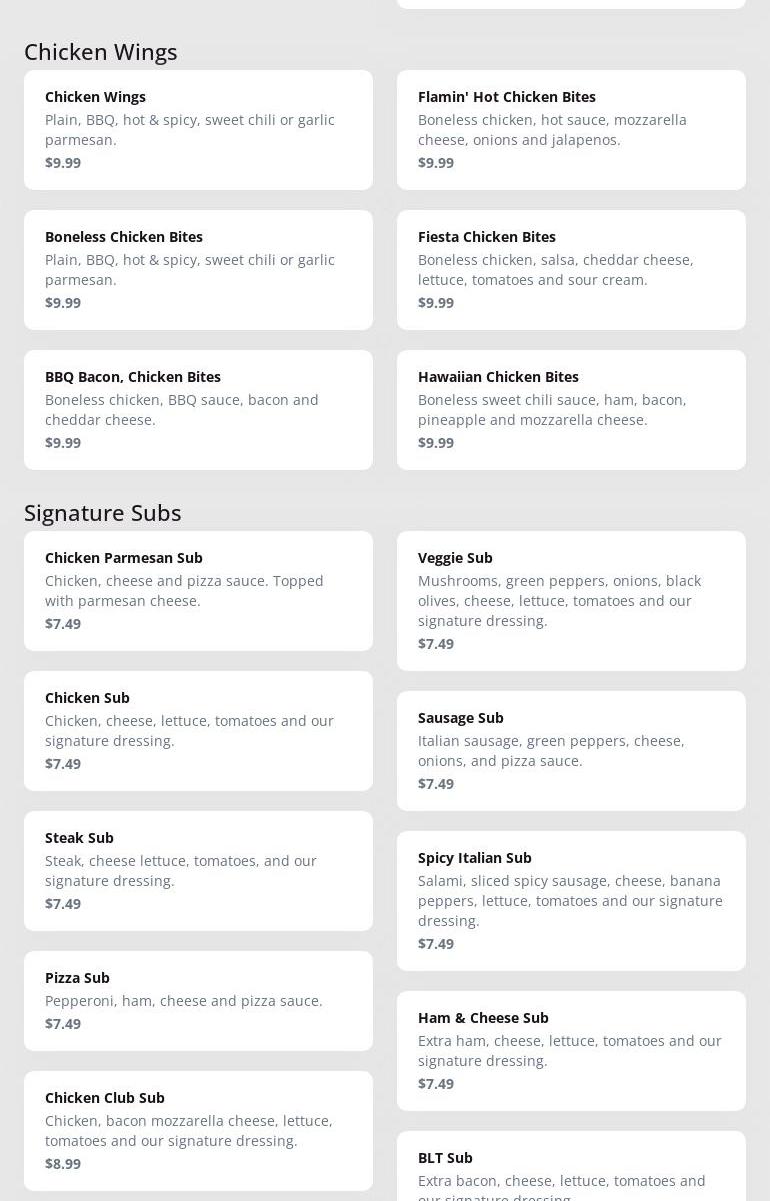
Task: Pick the Chicken Parmesan Sub
Action: pos(198,591)
